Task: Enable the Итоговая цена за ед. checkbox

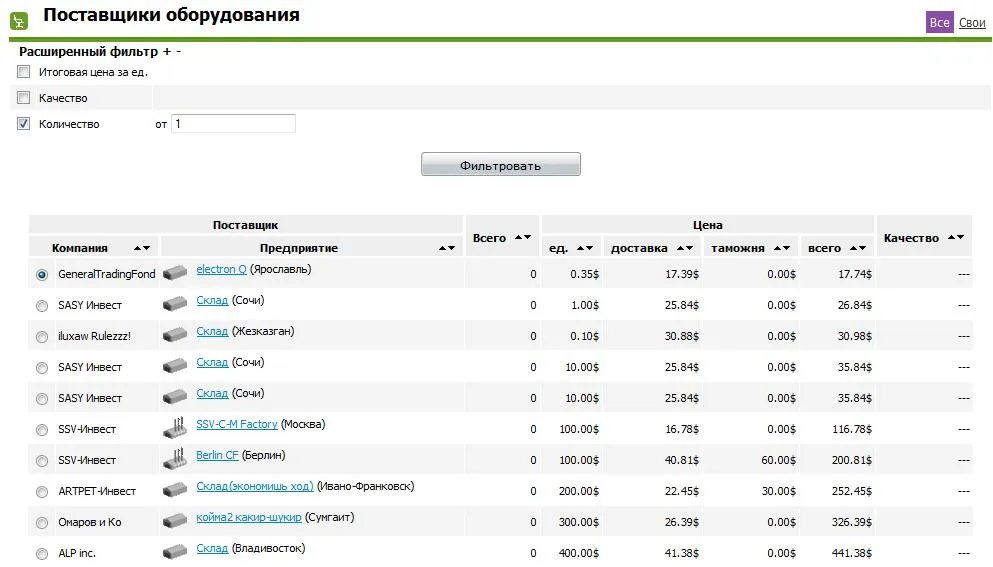Action: pyautogui.click(x=24, y=72)
